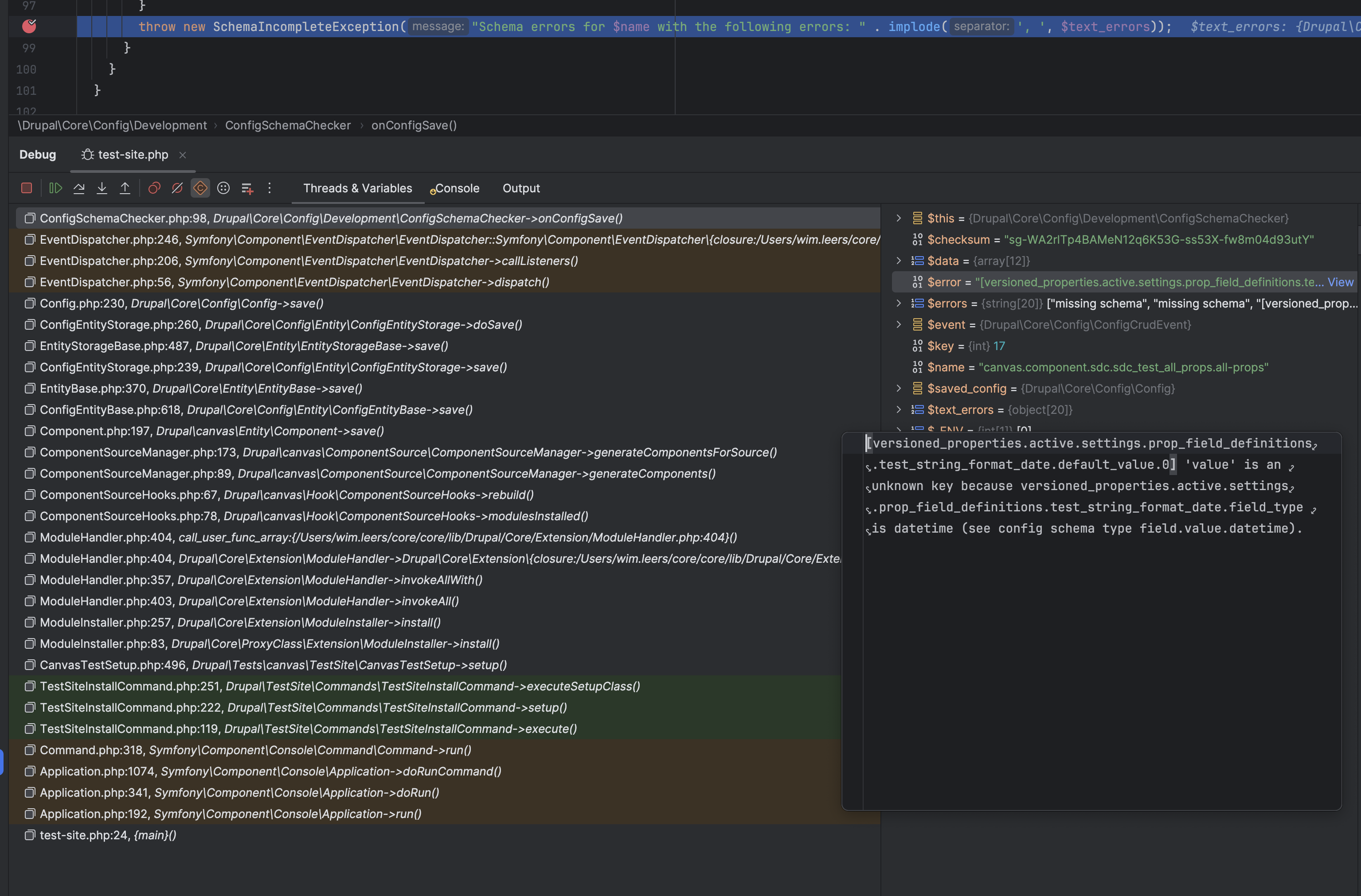Stop the debug session

click(26, 188)
